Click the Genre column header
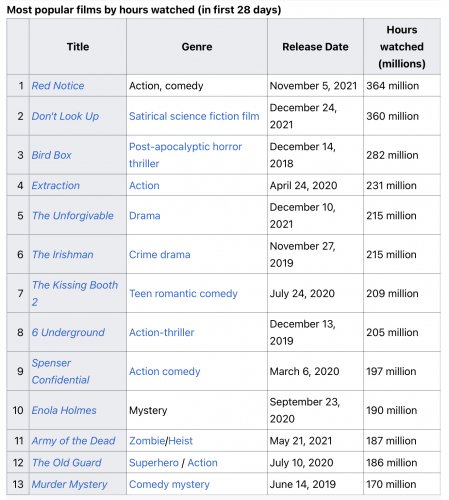449x500 pixels. click(x=197, y=47)
